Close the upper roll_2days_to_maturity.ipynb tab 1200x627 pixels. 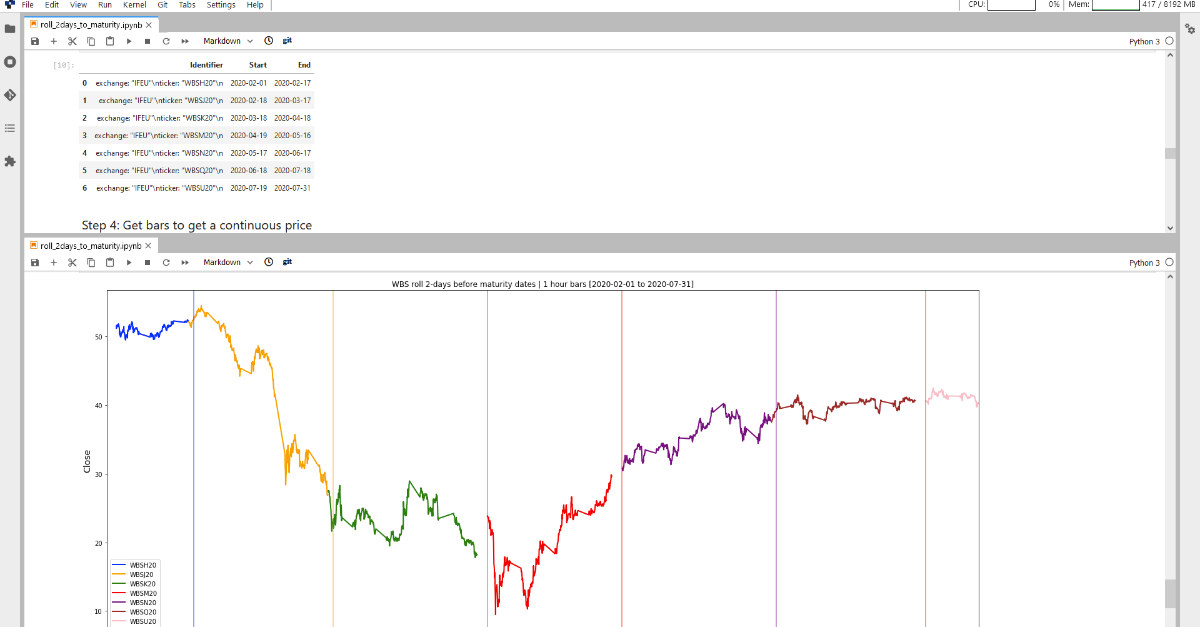(149, 24)
